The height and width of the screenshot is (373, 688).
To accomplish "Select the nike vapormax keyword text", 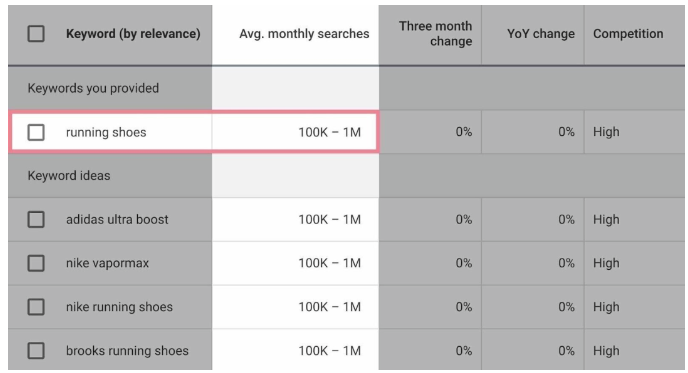I will coord(108,263).
